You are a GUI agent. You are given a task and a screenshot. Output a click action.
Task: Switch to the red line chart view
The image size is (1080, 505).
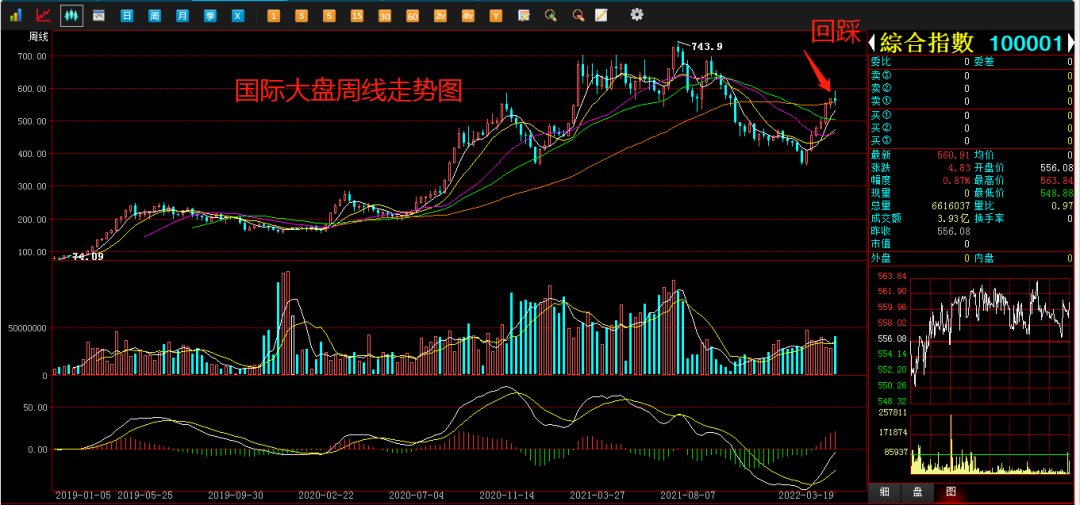coord(43,14)
